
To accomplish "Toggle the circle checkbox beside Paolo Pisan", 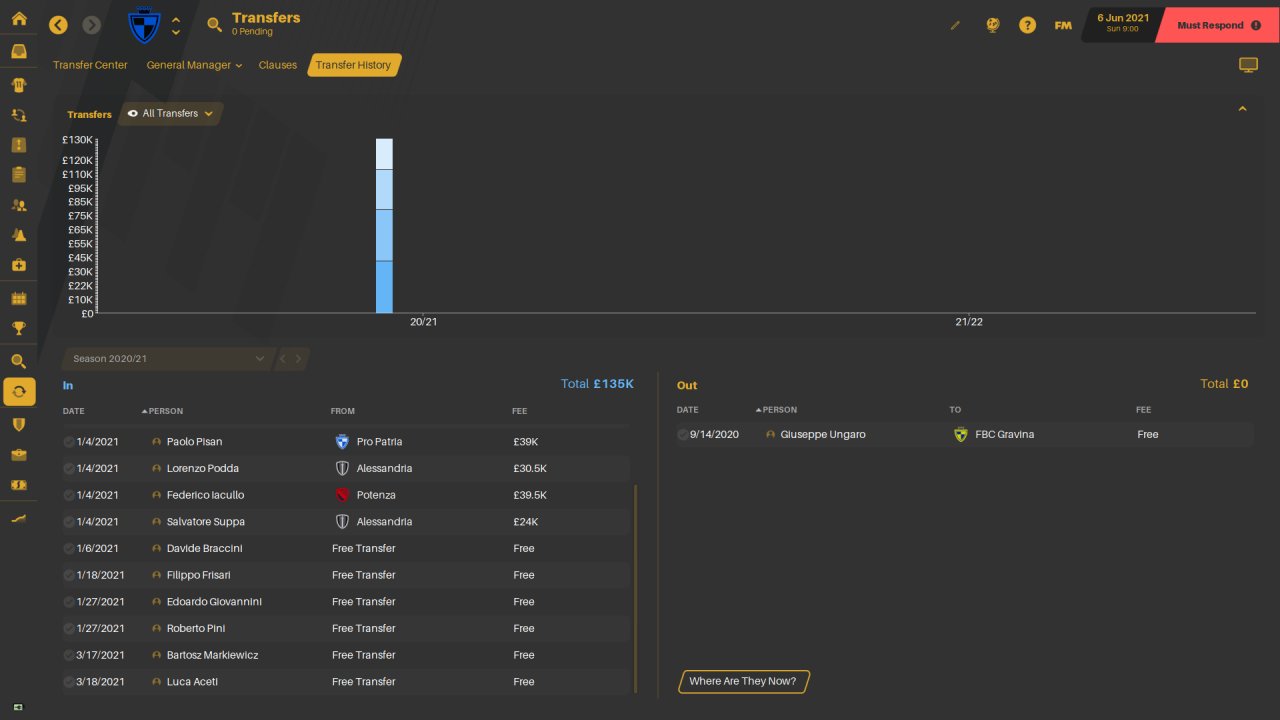I will coord(68,441).
